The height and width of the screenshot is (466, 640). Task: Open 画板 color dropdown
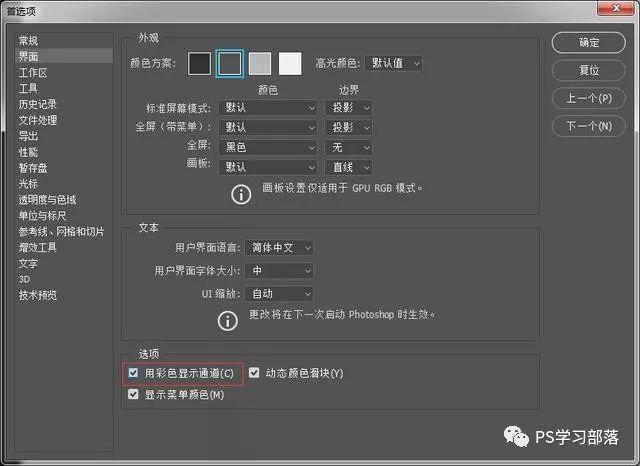[x=268, y=167]
